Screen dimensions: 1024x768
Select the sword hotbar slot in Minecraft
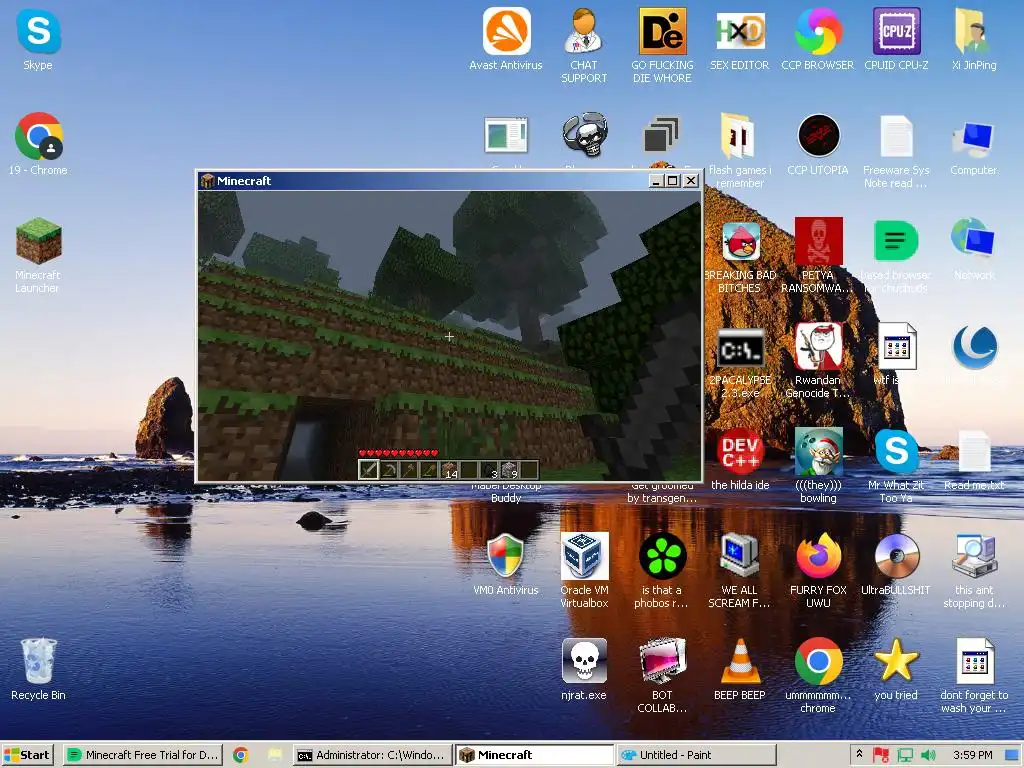click(368, 470)
